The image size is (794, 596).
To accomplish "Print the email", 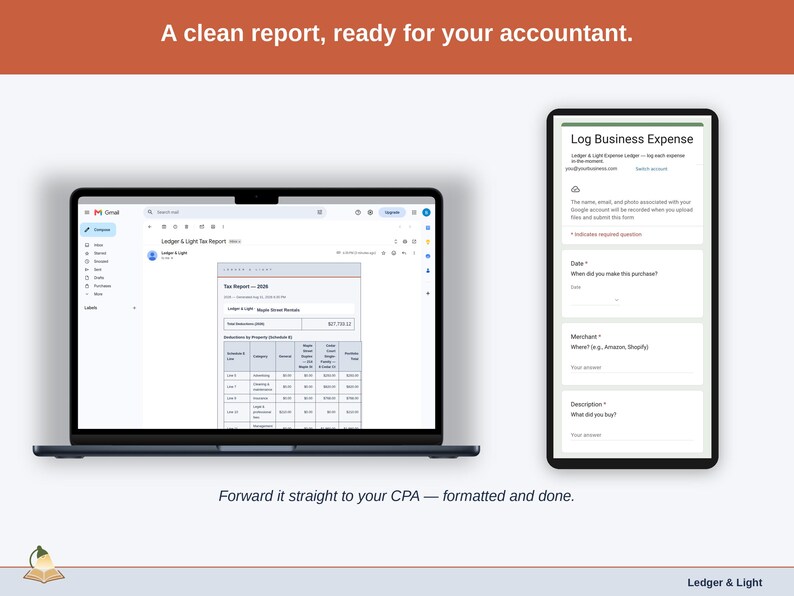I will (x=405, y=242).
